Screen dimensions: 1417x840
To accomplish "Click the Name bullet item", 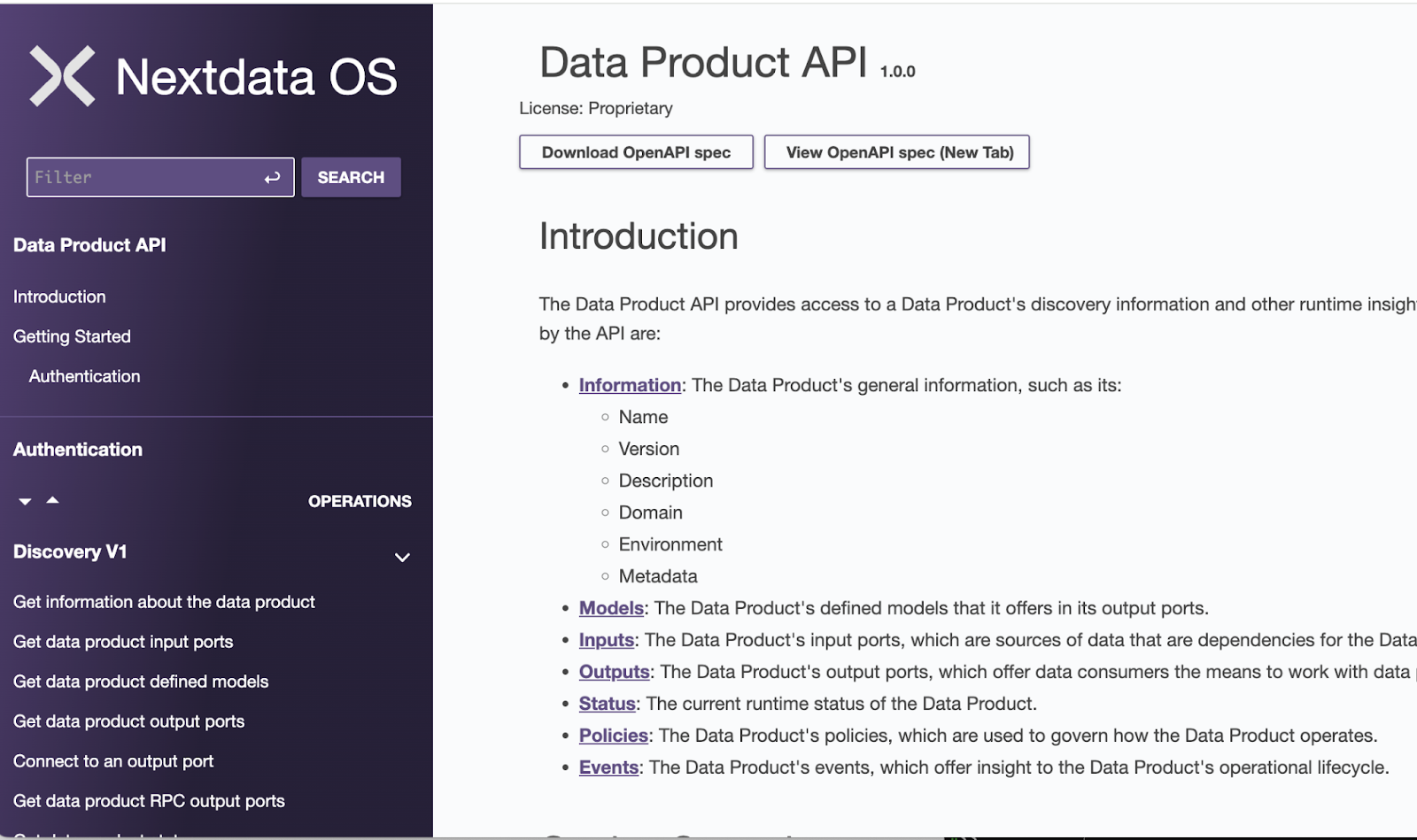I will coord(643,417).
